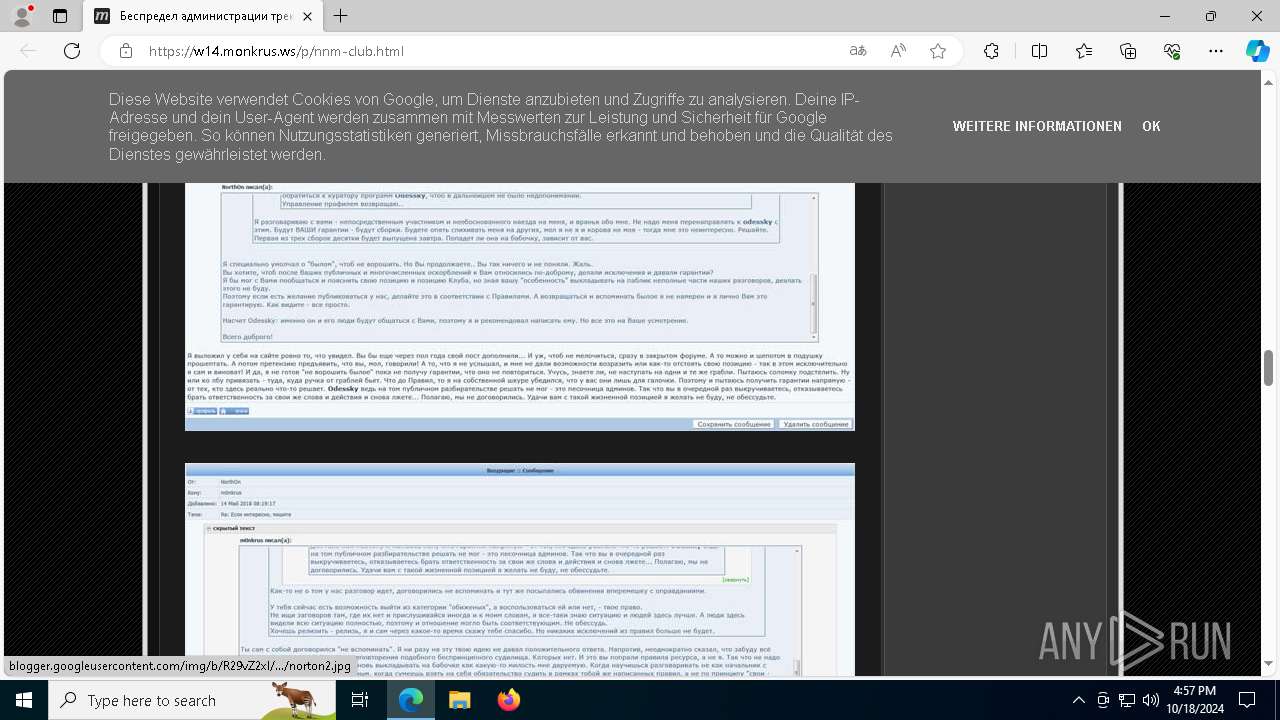Show hidden system tray icons

[1078, 700]
